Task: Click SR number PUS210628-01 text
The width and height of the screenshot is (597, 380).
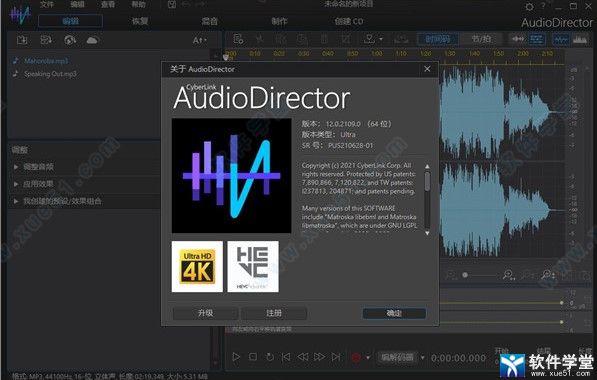Action: [351, 145]
